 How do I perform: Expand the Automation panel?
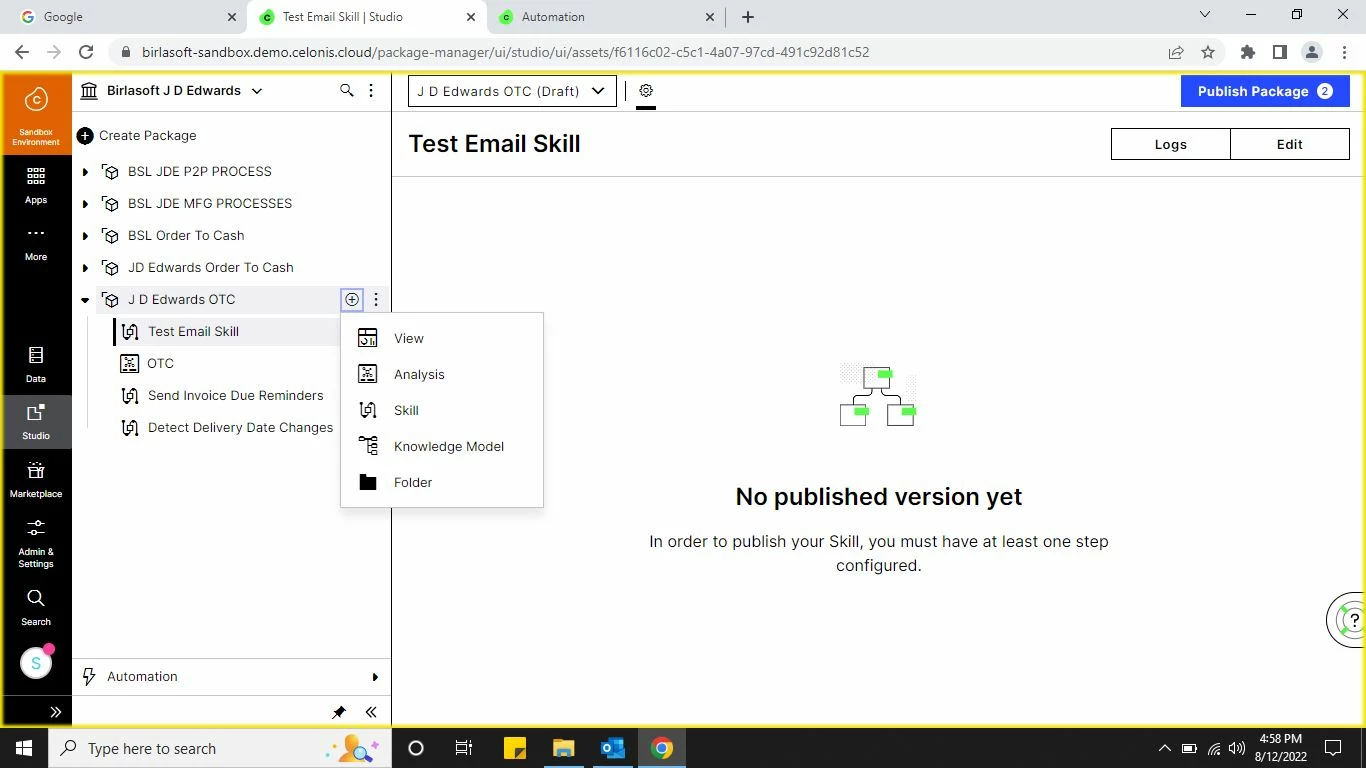tap(231, 677)
